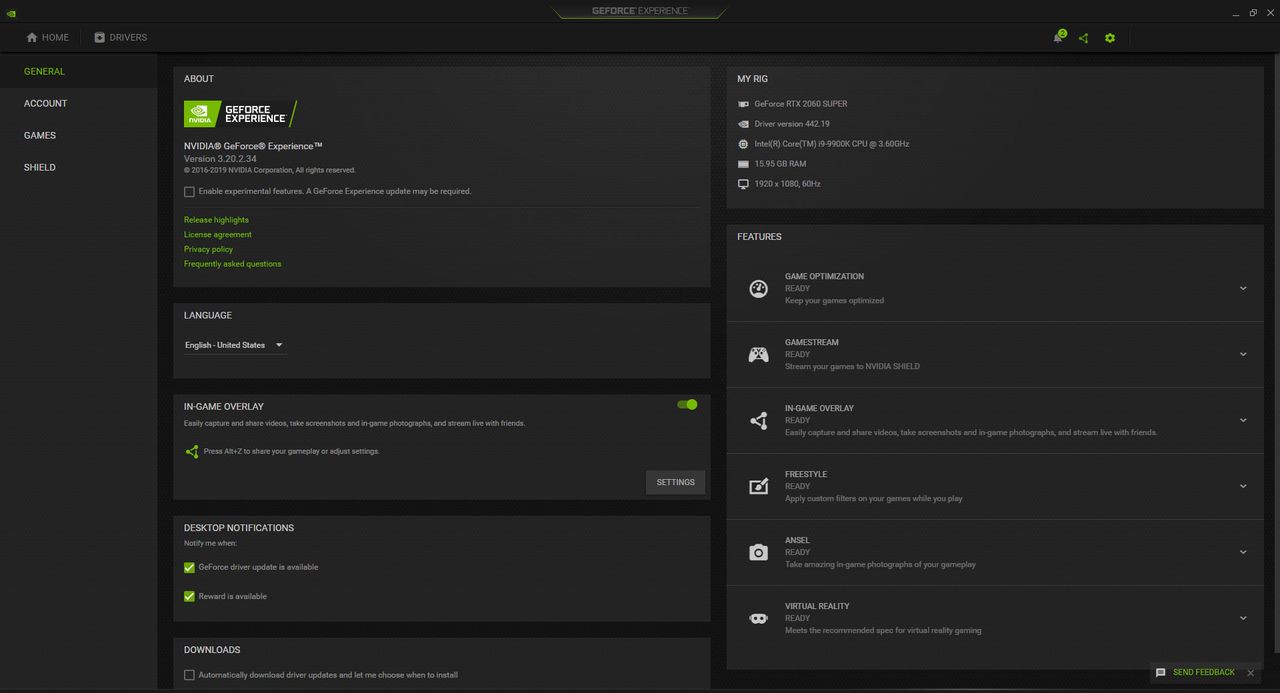Open the English - United States language dropdown
Image resolution: width=1280 pixels, height=693 pixels.
pos(234,345)
